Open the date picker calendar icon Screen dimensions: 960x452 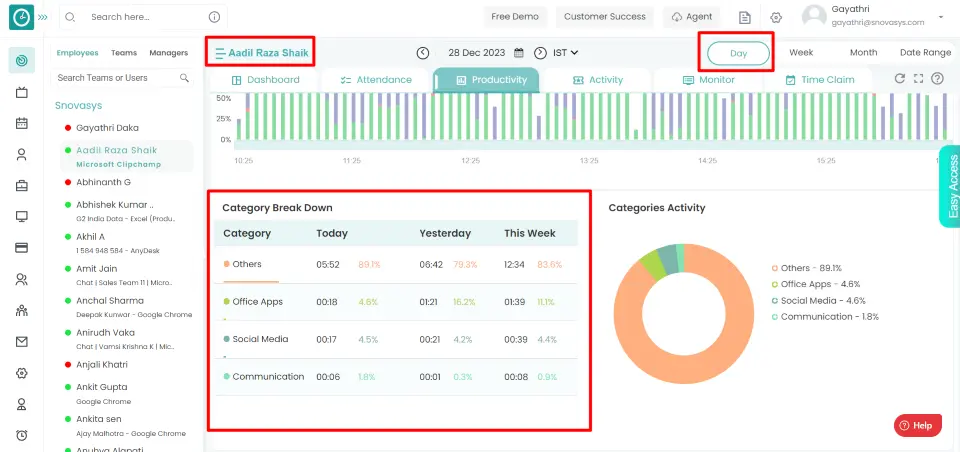(519, 53)
